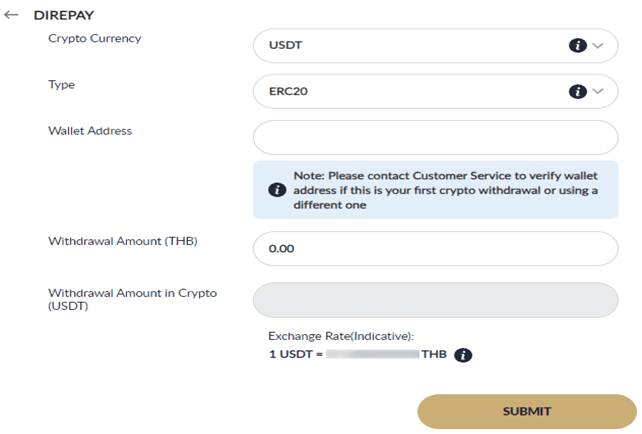Click info icon beside exchange rate THB
The image size is (642, 434).
[x=463, y=355]
